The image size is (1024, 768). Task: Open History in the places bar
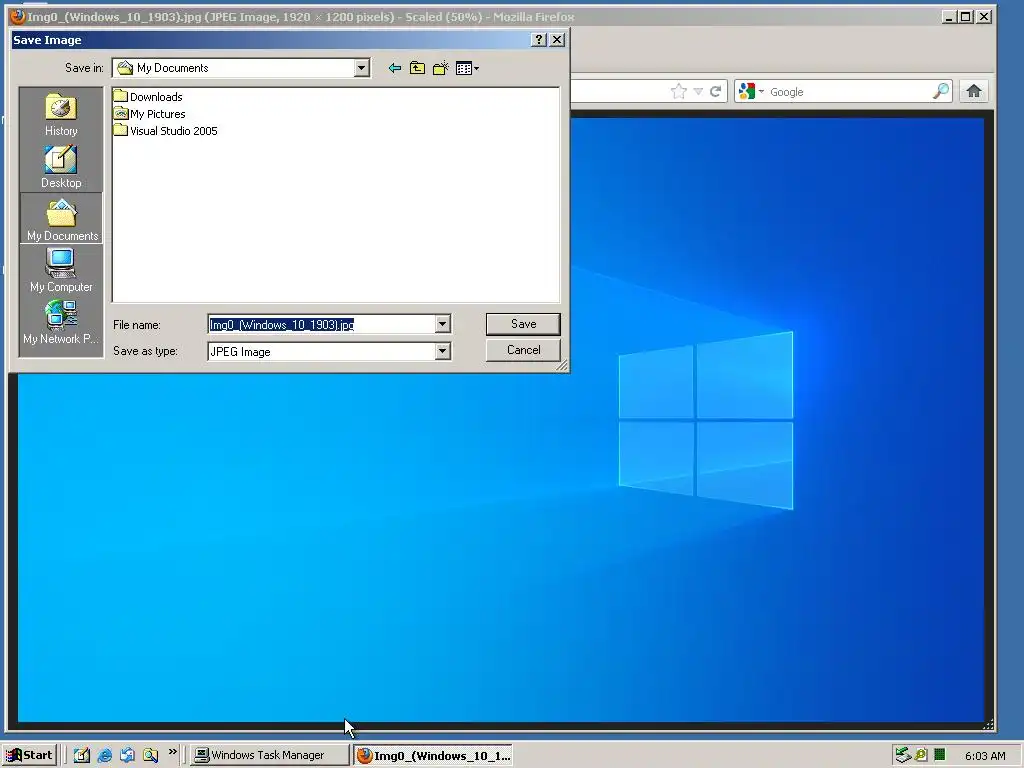(61, 115)
